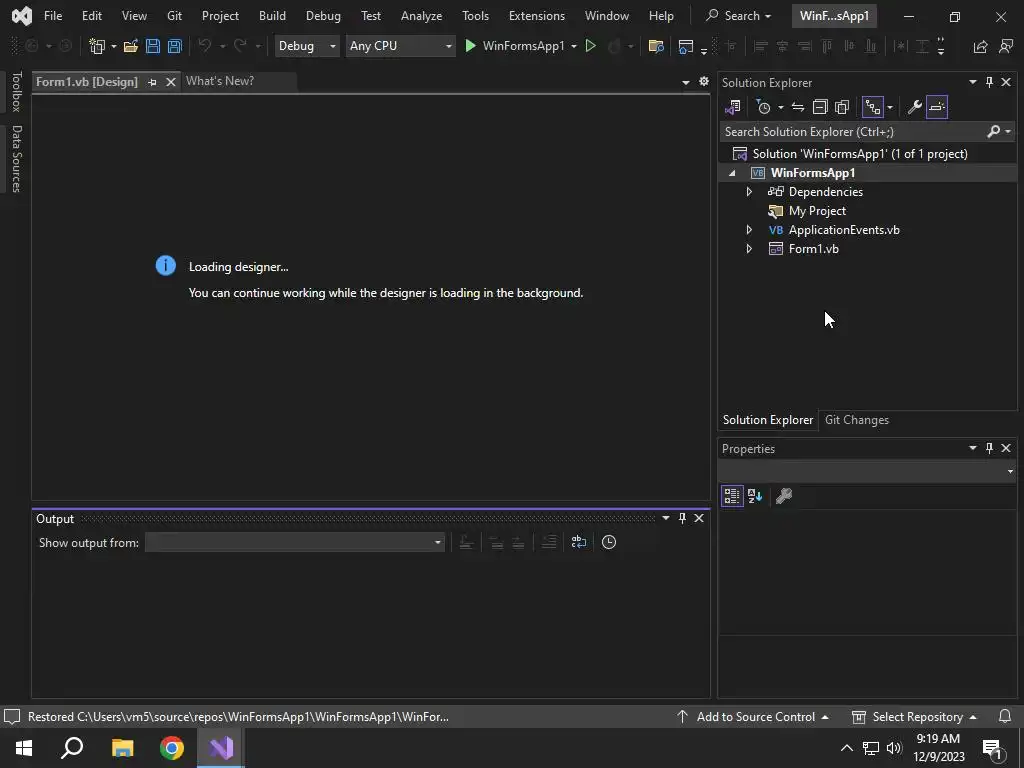Open the Toolbox side tab
The height and width of the screenshot is (768, 1024).
tap(16, 92)
